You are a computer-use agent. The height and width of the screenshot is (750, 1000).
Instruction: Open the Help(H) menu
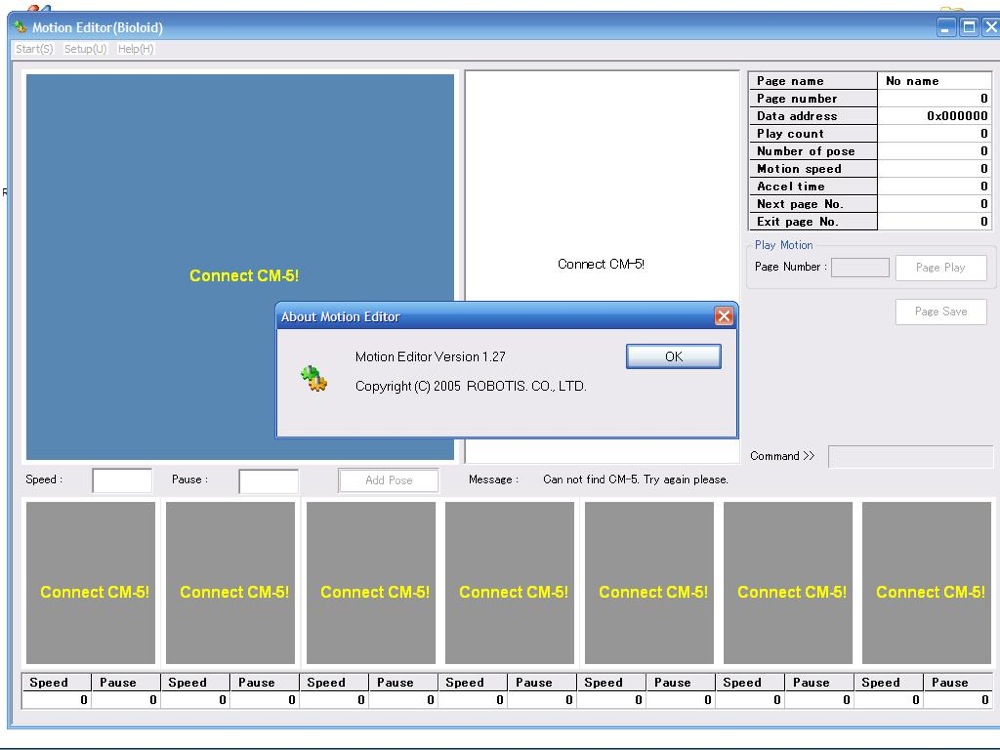point(135,49)
